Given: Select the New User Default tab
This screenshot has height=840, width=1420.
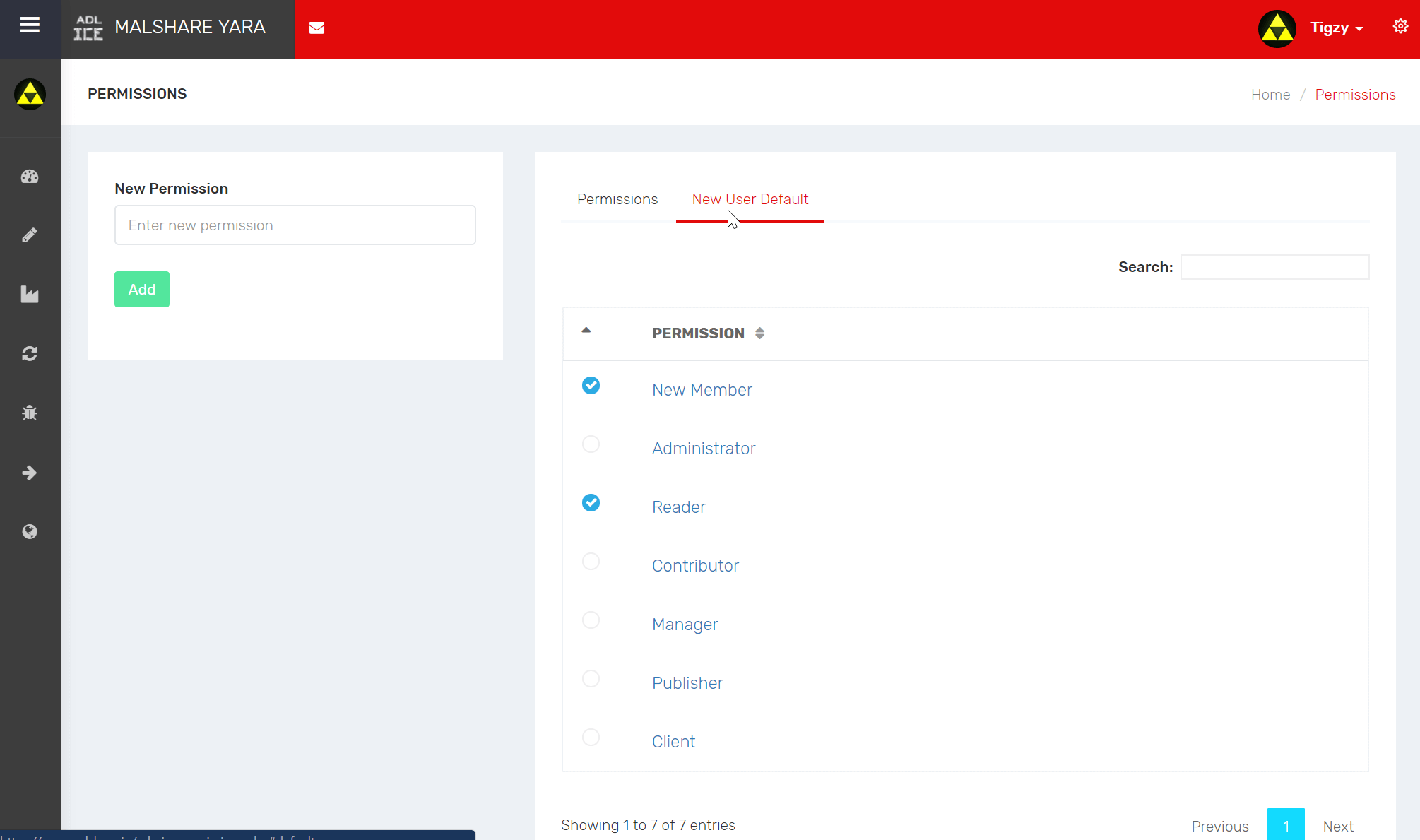Looking at the screenshot, I should coord(750,199).
